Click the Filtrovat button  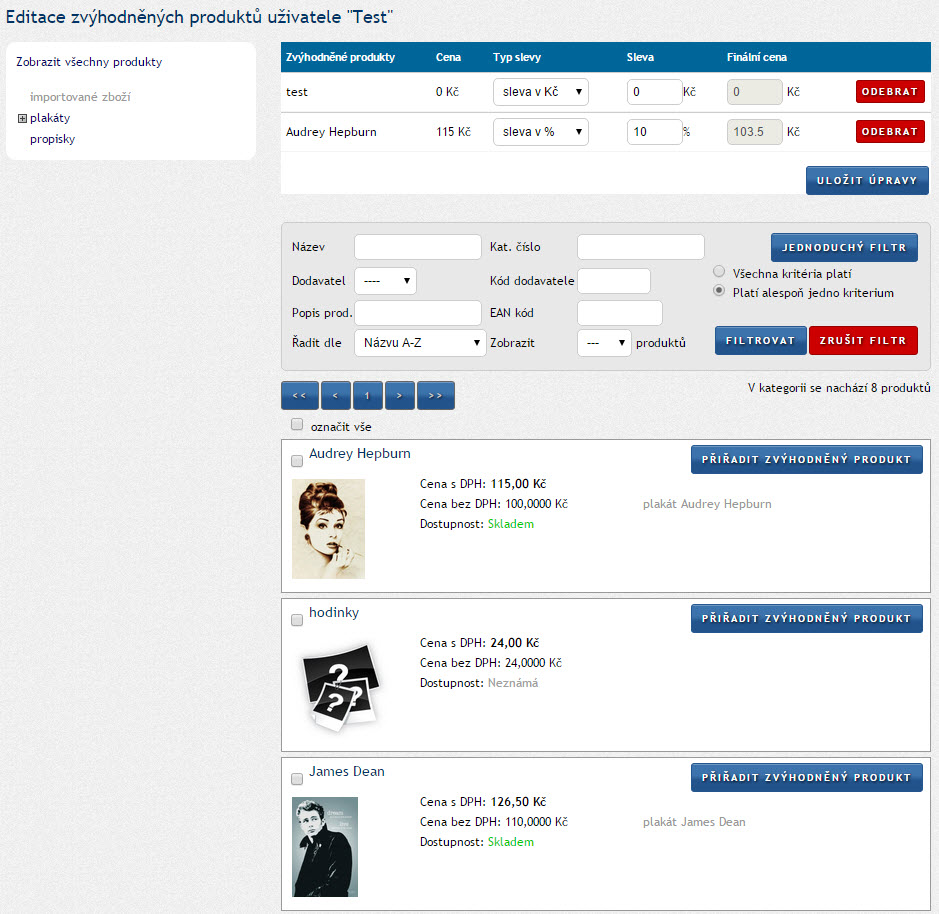click(x=760, y=341)
